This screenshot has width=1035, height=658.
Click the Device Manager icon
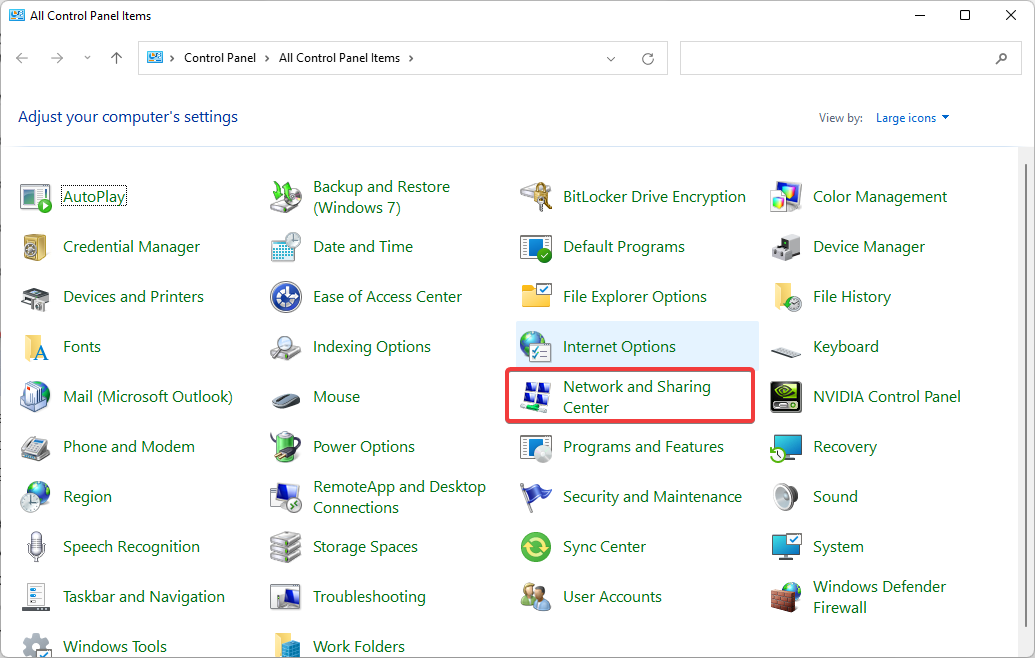pyautogui.click(x=786, y=247)
